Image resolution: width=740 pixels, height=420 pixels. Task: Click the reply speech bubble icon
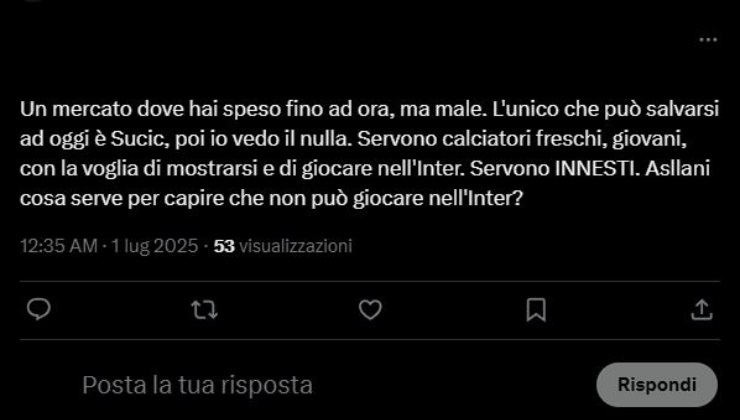[x=39, y=310]
